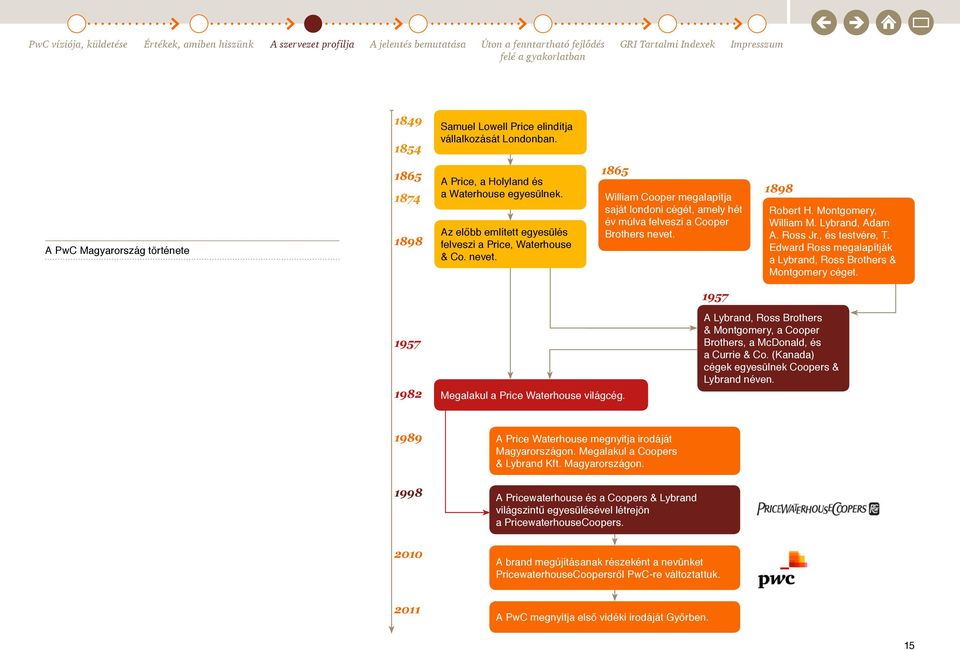Viewport: 960px width, 650px height.
Task: Go to the next page arrow
Action: click(x=856, y=23)
